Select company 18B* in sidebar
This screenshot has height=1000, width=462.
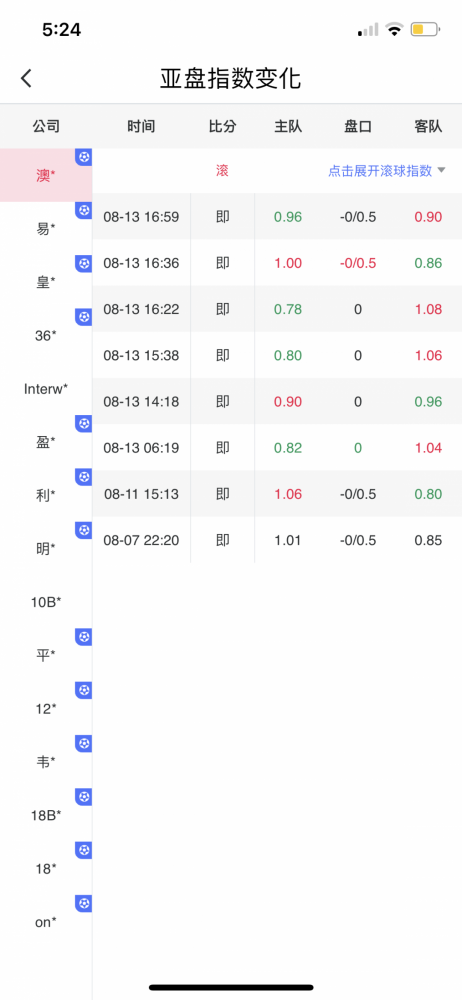46,815
